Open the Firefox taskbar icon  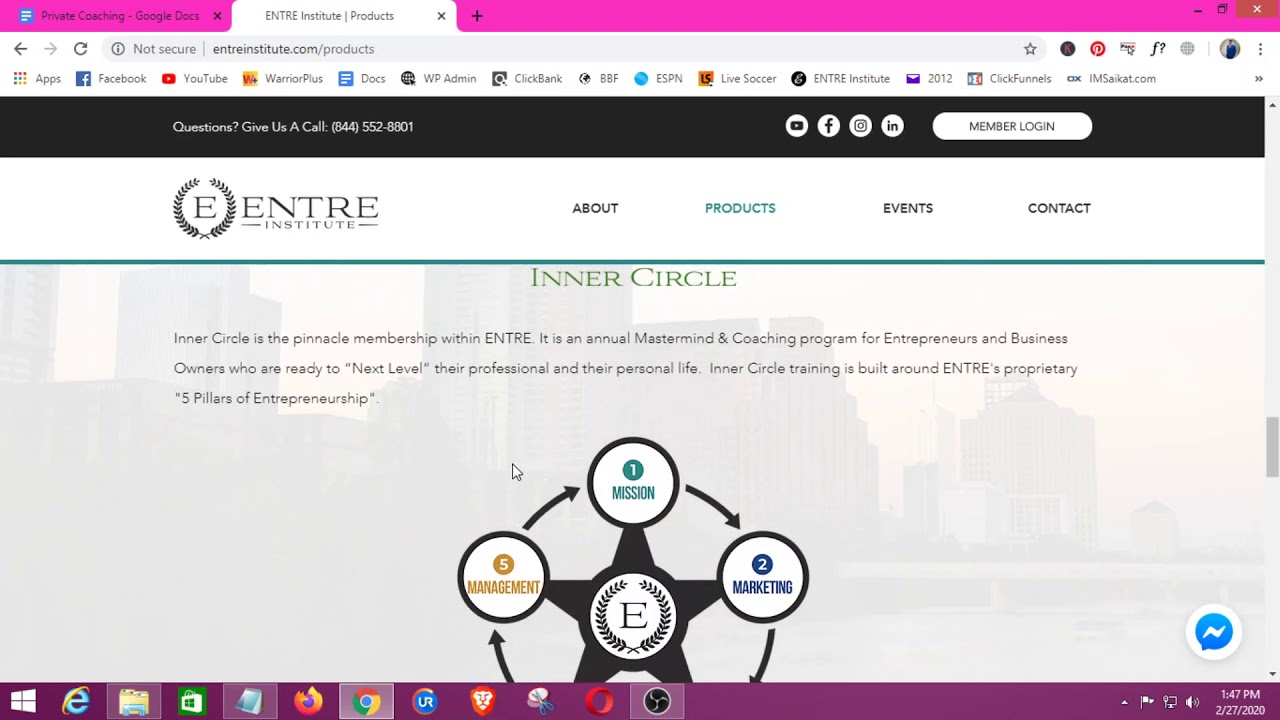308,702
